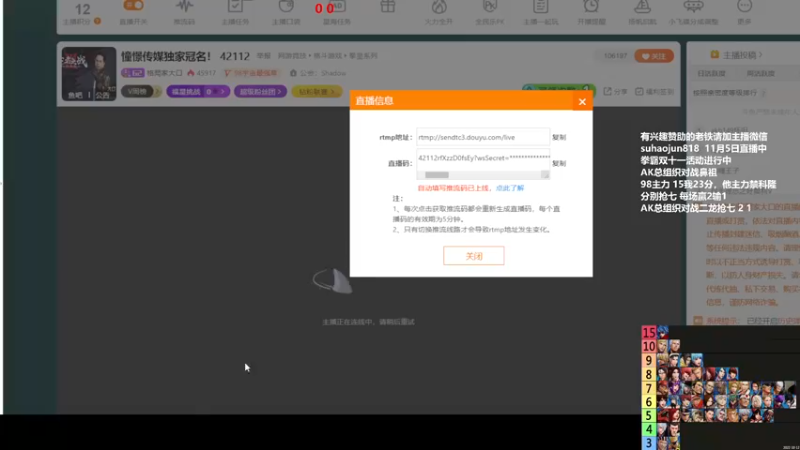Click the 主播口袋 wallet icon
The image size is (800, 450).
point(286,7)
